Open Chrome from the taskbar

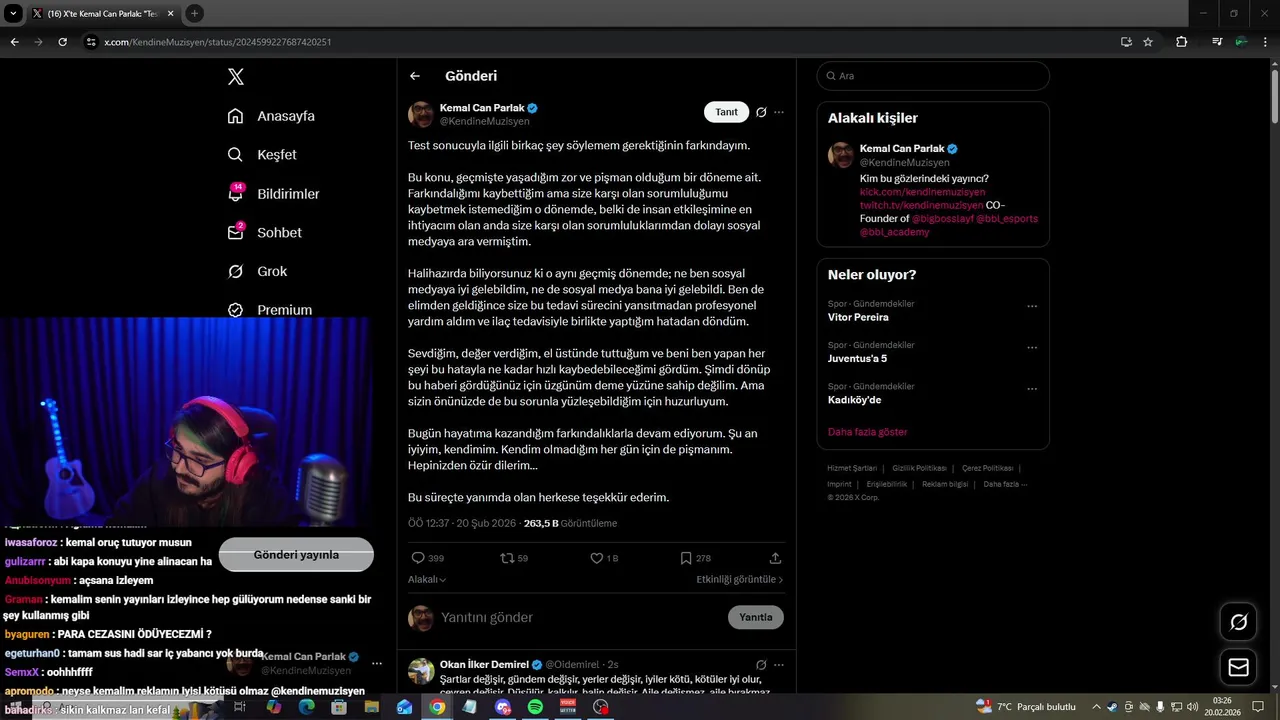(437, 707)
